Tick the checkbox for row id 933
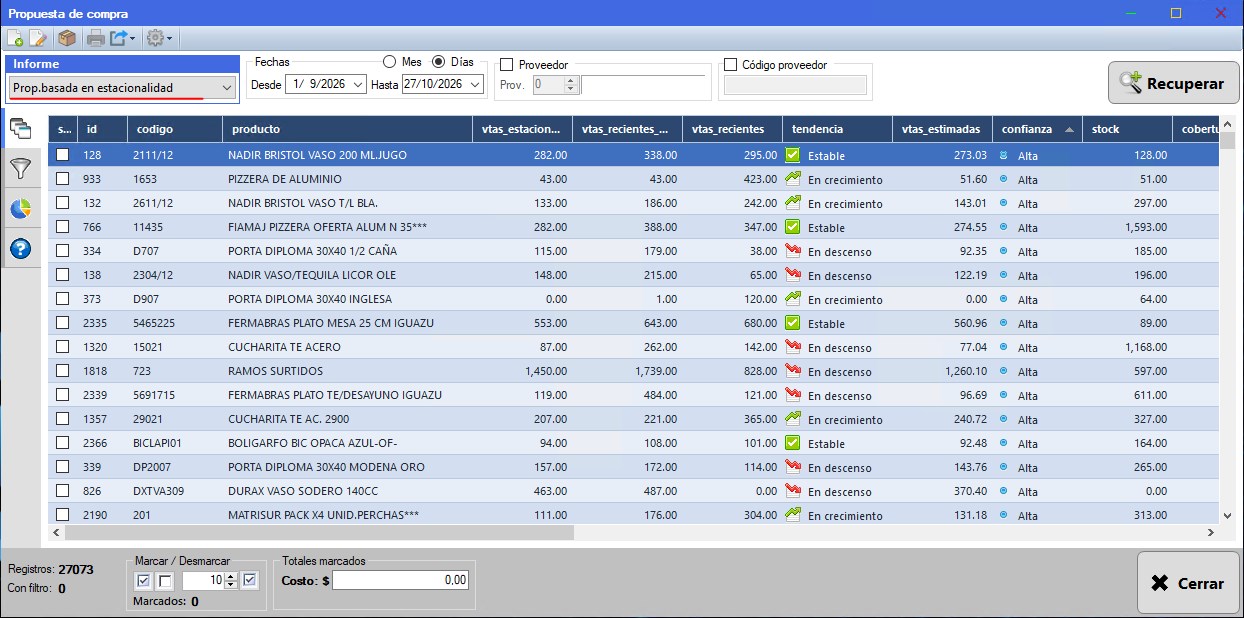Screen dimensions: 1244x618 tap(63, 179)
